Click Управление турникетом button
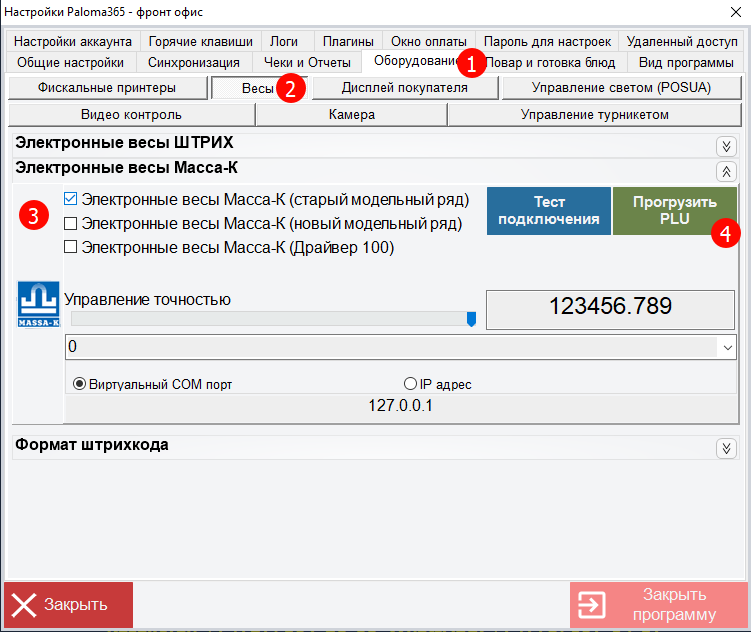751x632 pixels. click(595, 115)
